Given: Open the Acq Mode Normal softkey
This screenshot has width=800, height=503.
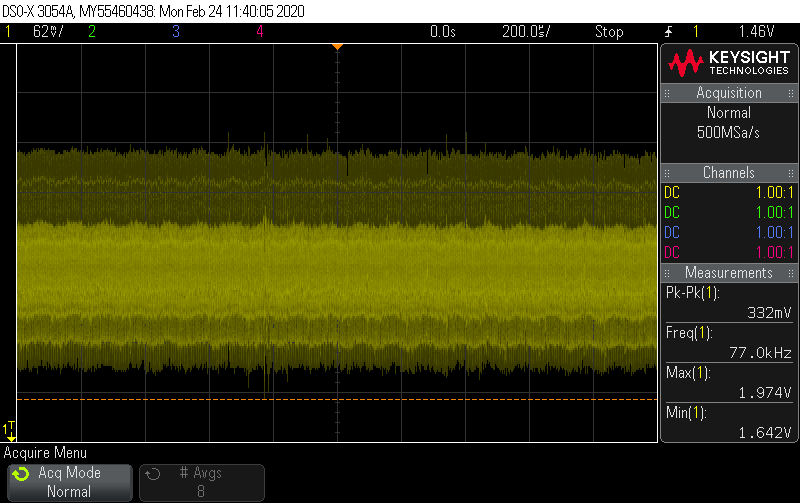Looking at the screenshot, I should coord(70,482).
